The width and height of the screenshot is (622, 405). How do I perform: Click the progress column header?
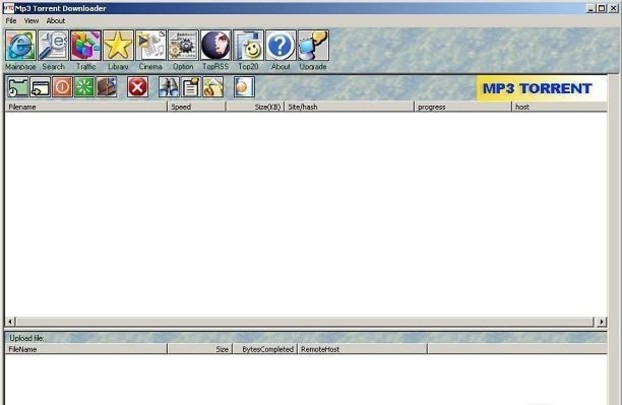[463, 107]
